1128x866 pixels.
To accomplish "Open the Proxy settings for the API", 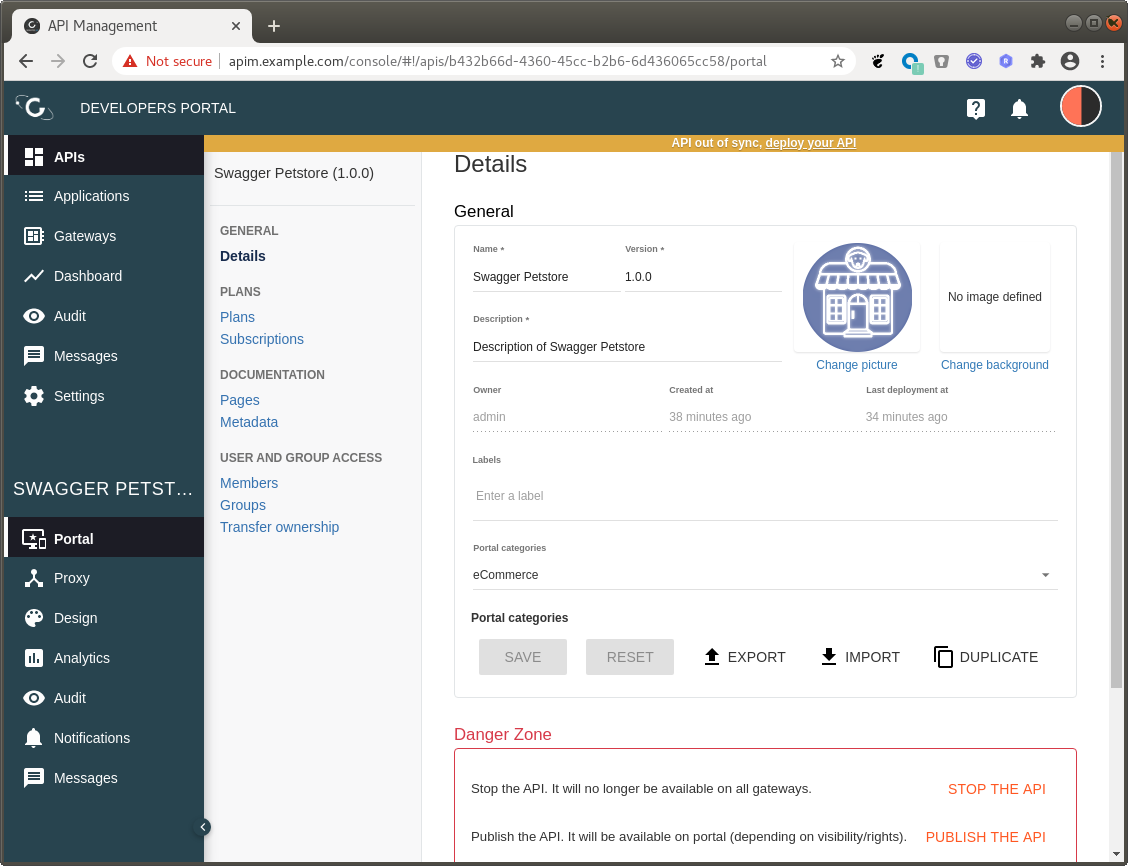I will click(x=70, y=577).
